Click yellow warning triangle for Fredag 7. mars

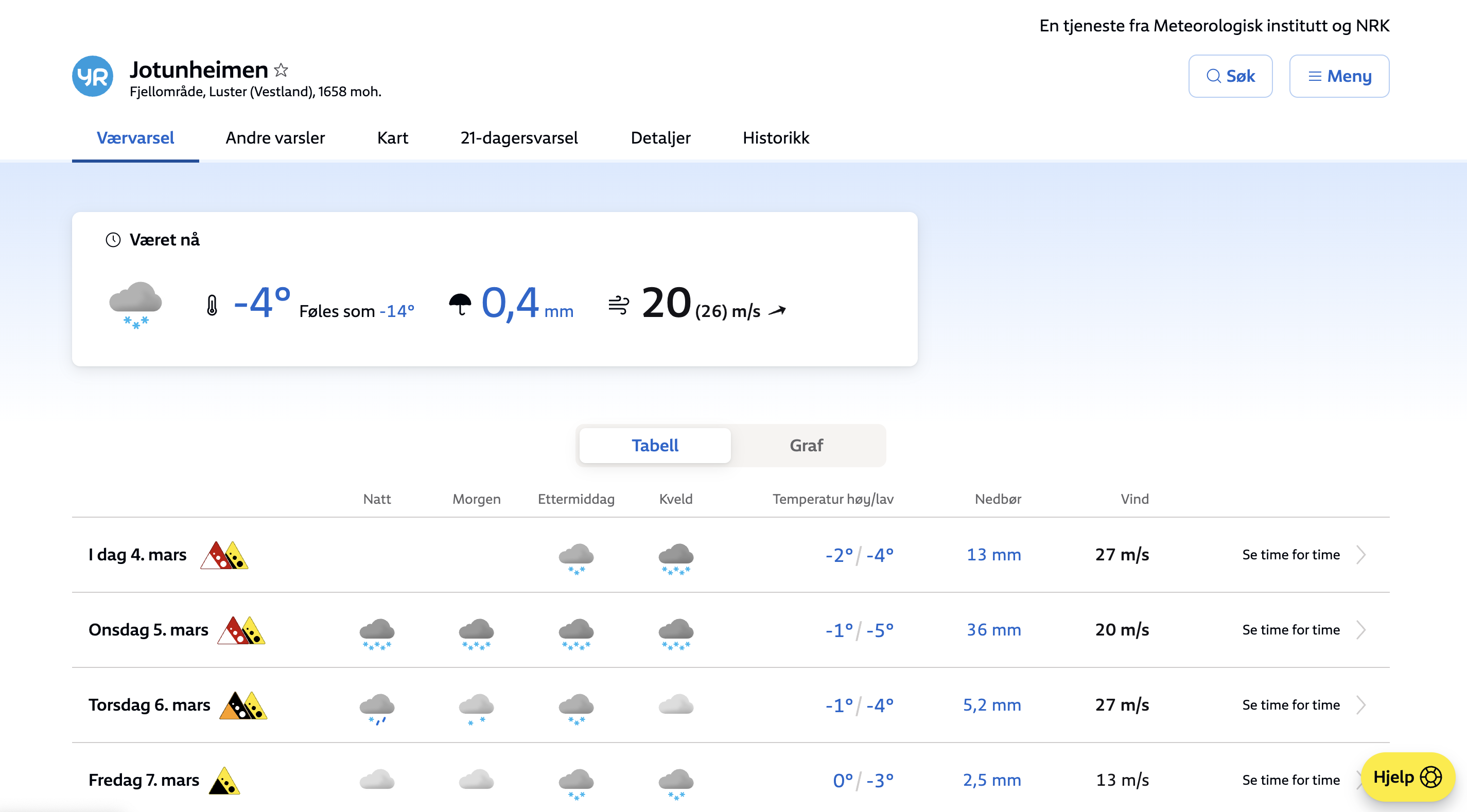[x=224, y=781]
